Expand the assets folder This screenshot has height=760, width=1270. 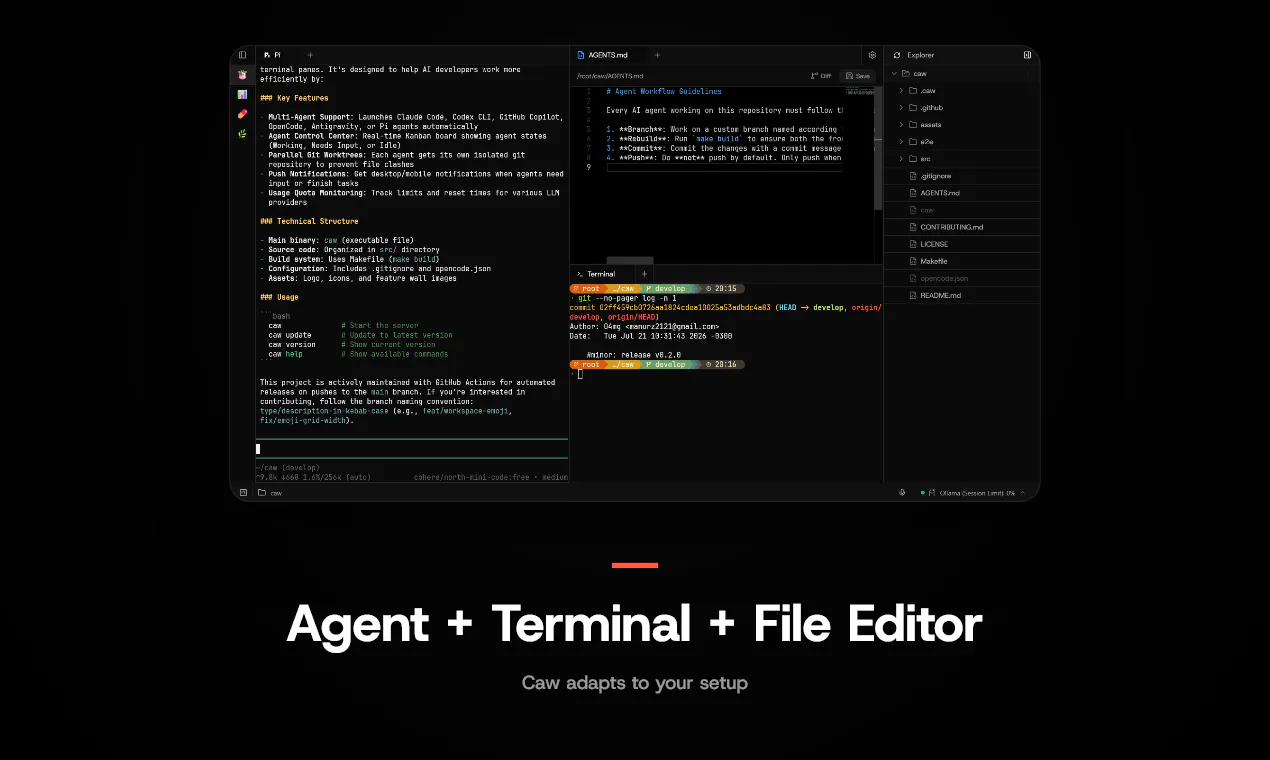tap(962, 125)
